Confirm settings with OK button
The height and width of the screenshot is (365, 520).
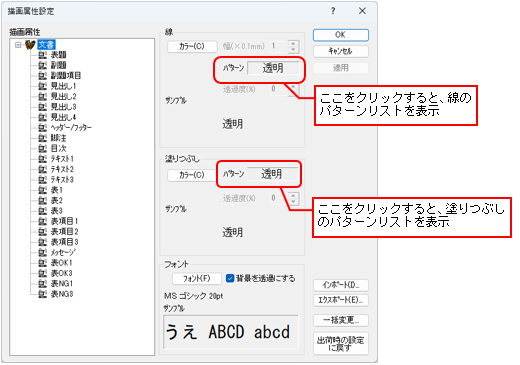click(341, 35)
